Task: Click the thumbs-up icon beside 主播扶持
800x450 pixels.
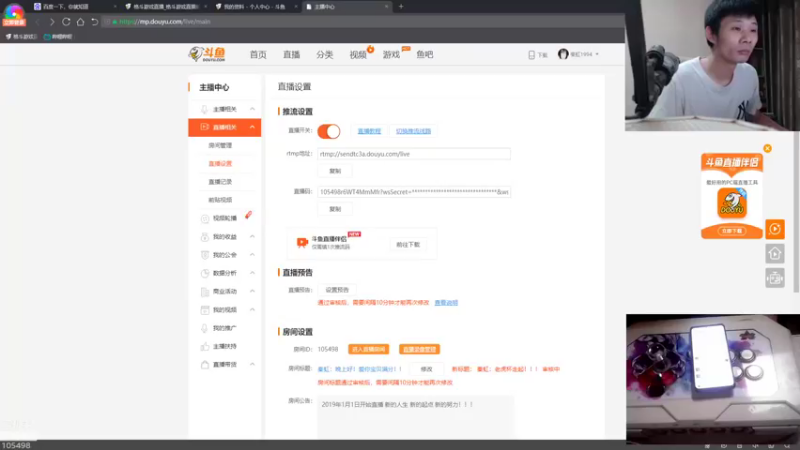Action: (205, 346)
